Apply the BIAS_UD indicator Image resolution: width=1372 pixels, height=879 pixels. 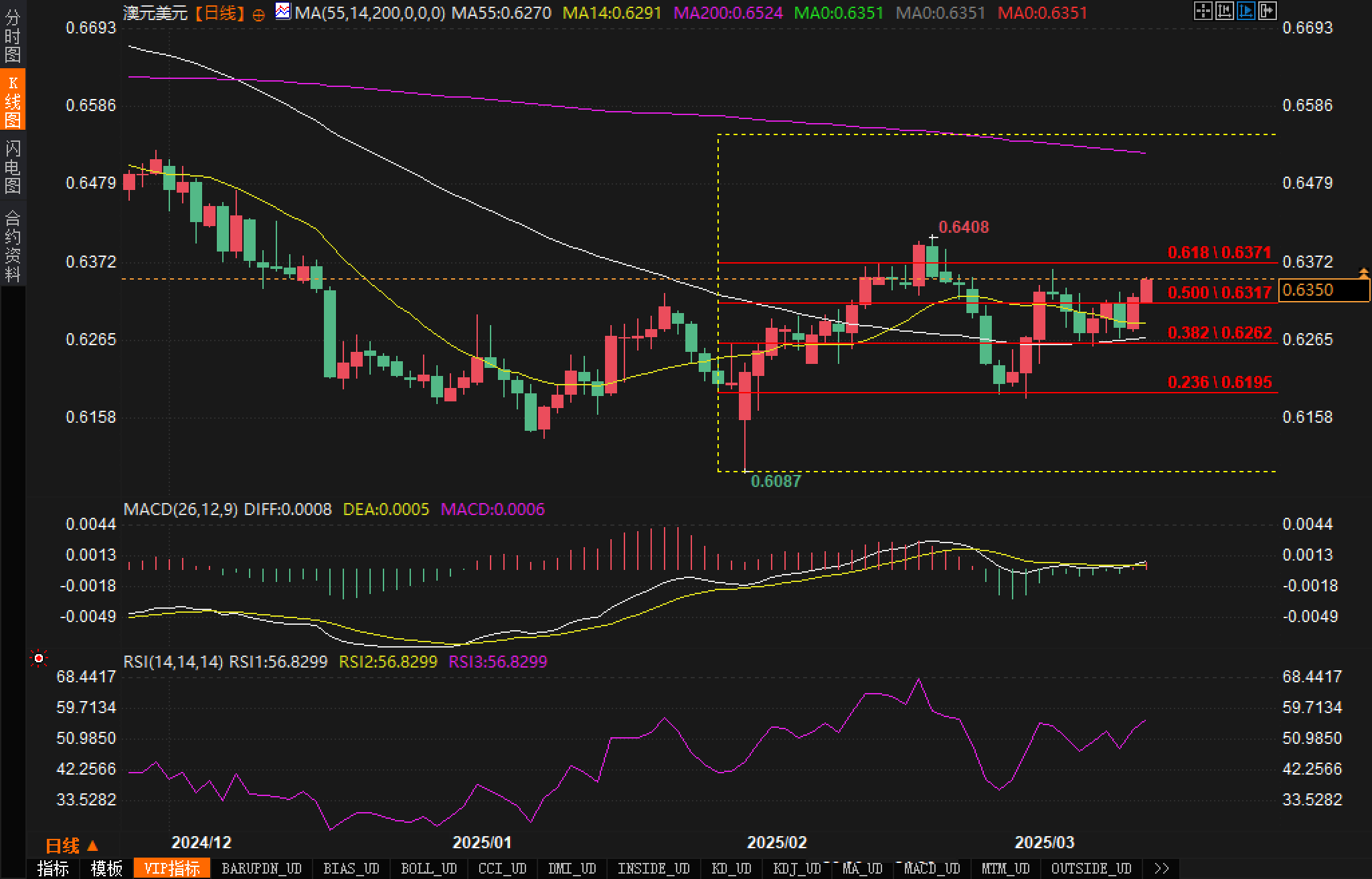pos(351,868)
